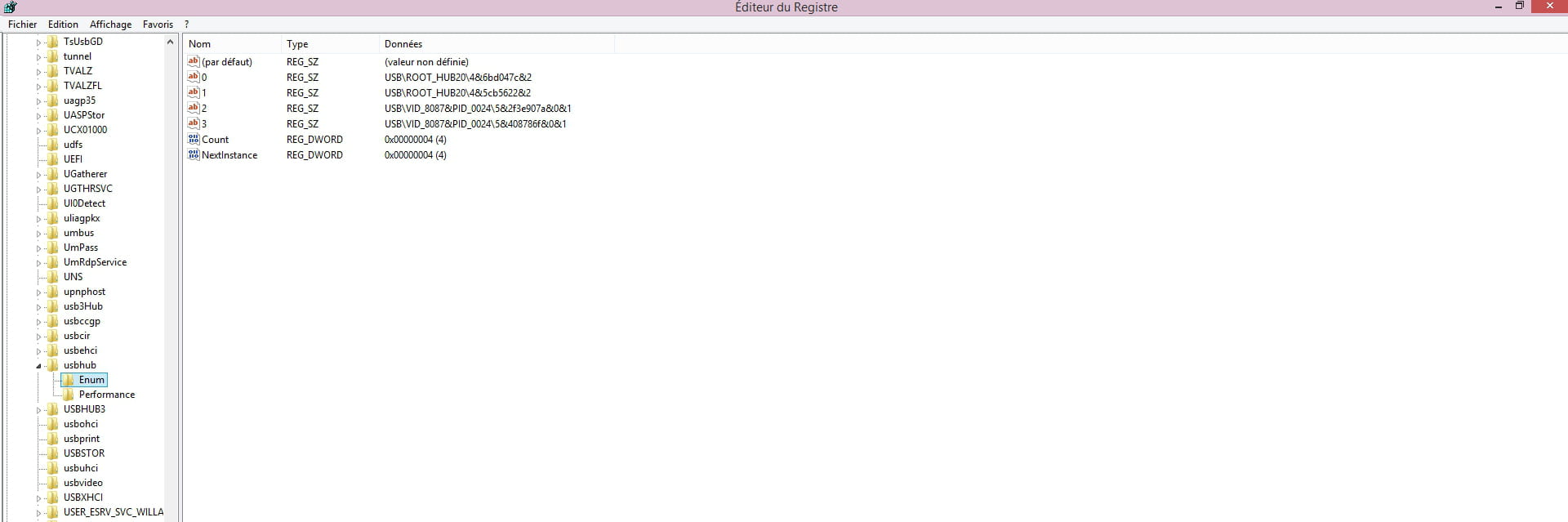Screen dimensions: 1568x522
Task: Click the folder icon of tunnel key
Action: pos(52,56)
